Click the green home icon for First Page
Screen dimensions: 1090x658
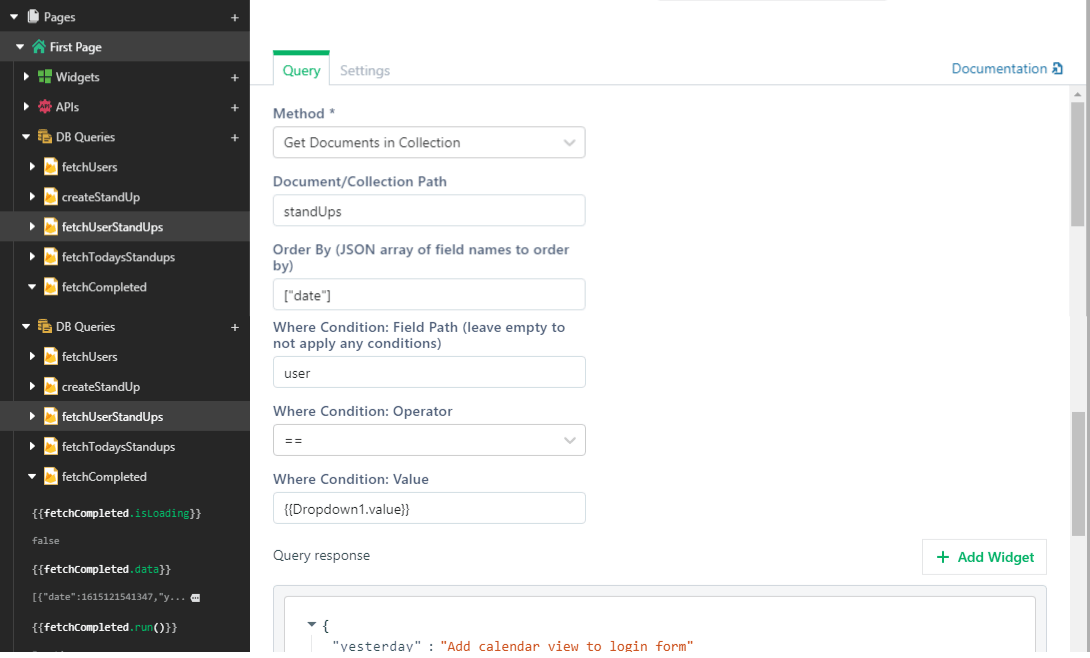coord(39,47)
